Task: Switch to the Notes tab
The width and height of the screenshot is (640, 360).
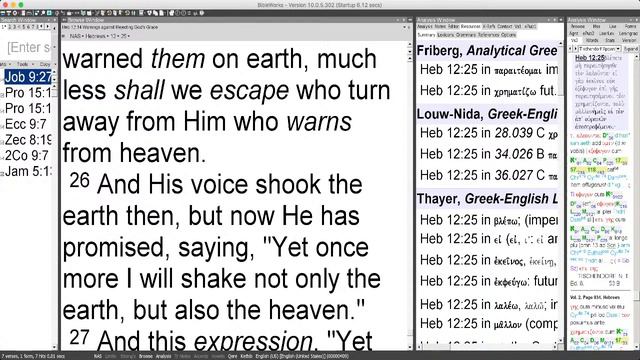Action: [440, 27]
